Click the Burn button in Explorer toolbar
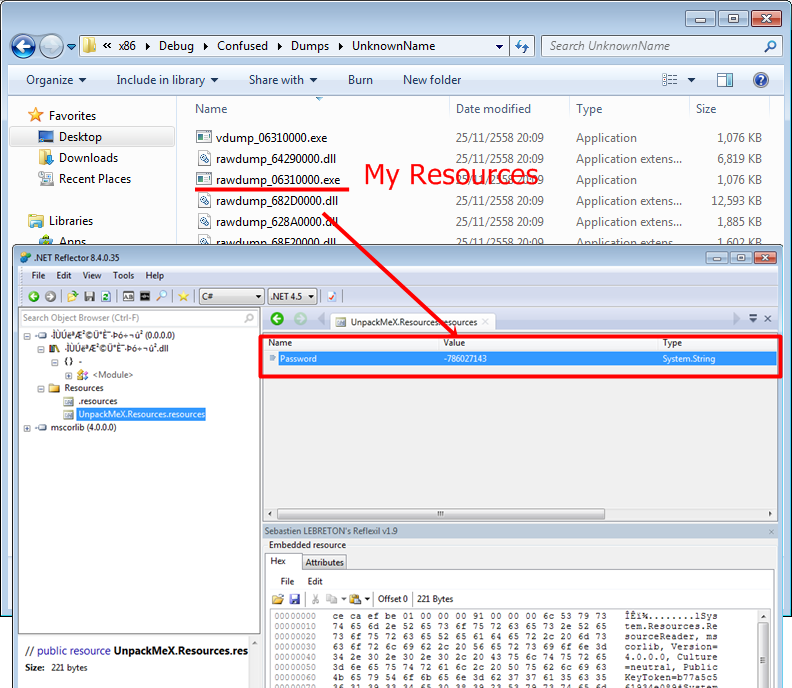This screenshot has width=792, height=688. (360, 80)
